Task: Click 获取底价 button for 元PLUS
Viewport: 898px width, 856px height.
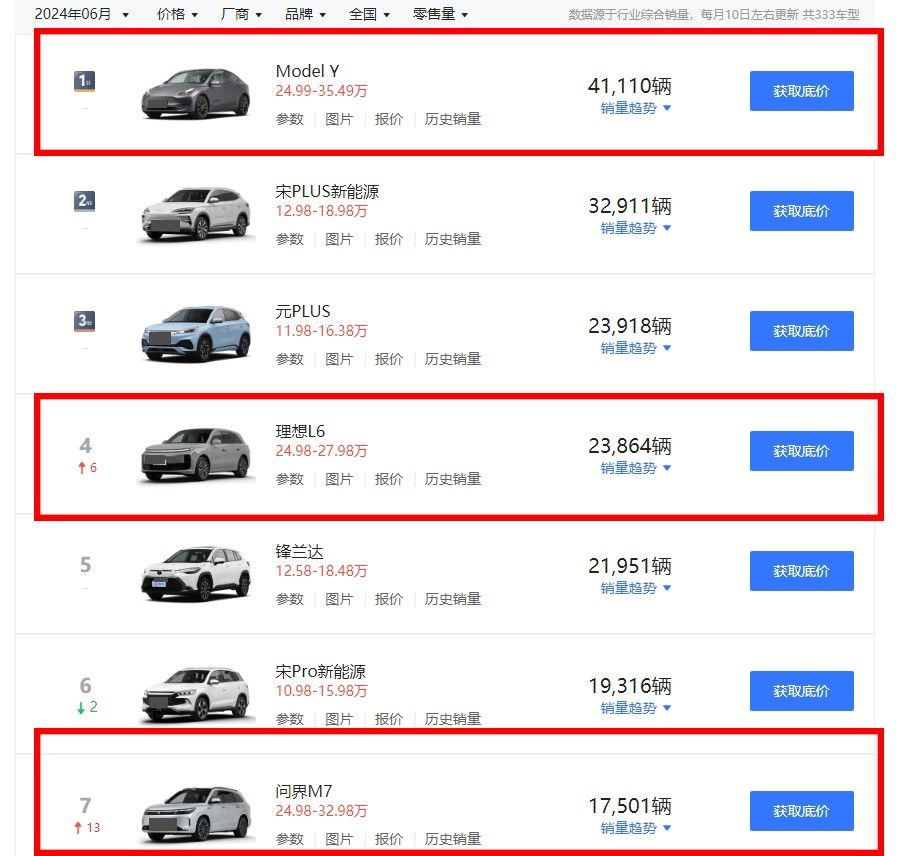Action: pyautogui.click(x=801, y=331)
